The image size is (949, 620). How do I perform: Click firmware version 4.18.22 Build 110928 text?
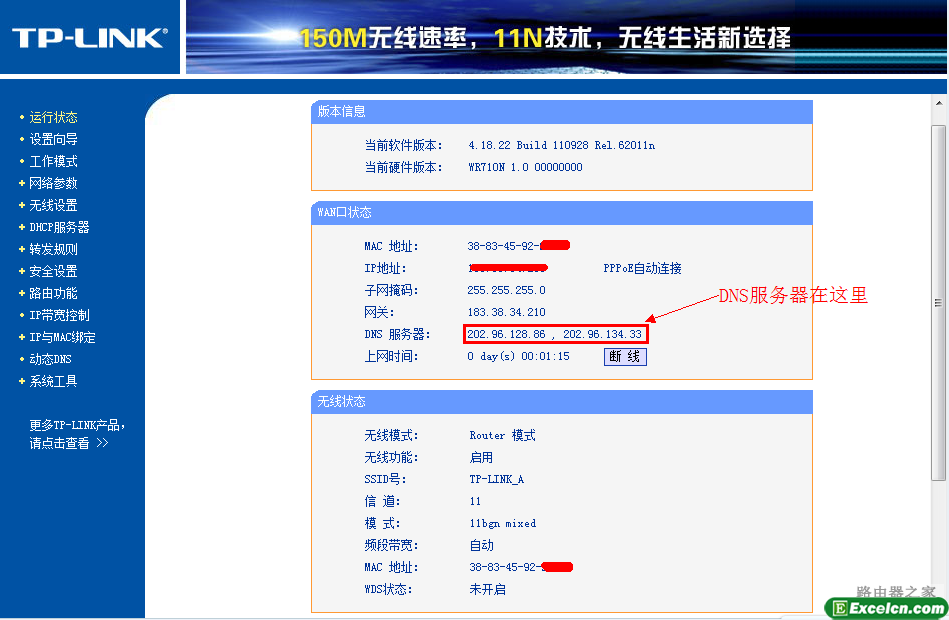[562, 145]
